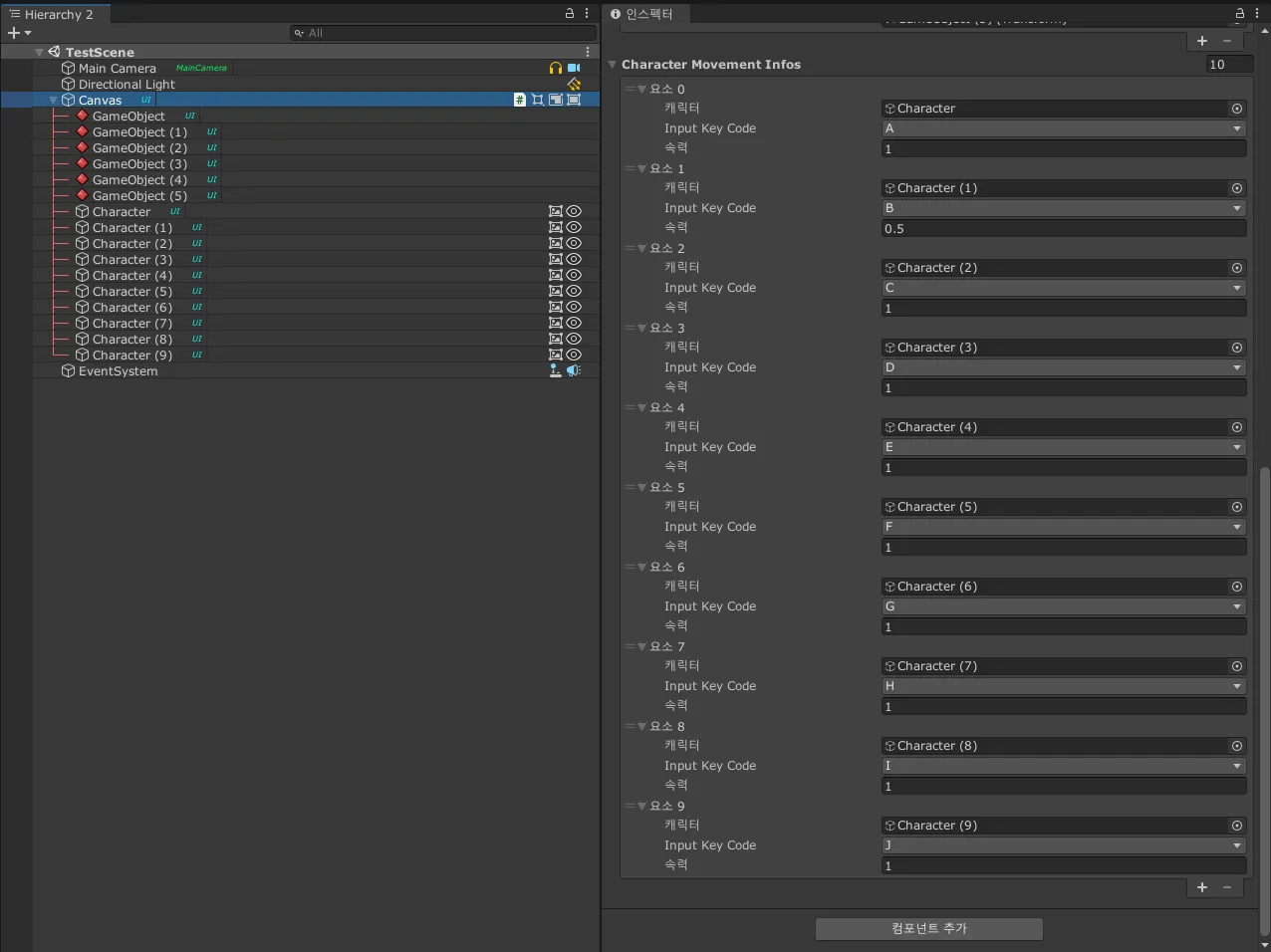Open object picker for Character (2) field
This screenshot has height=952, width=1271.
[x=1236, y=268]
